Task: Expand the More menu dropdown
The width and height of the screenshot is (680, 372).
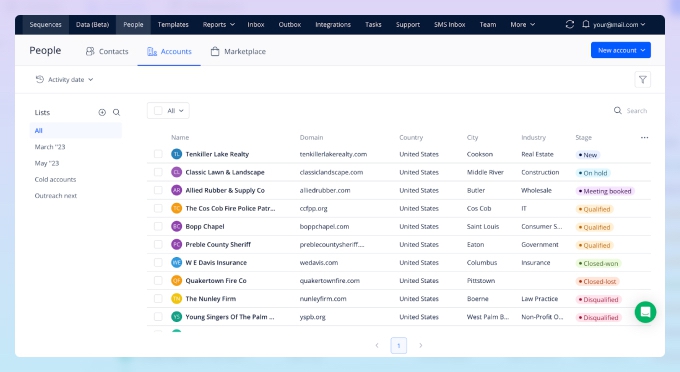Action: (x=523, y=25)
